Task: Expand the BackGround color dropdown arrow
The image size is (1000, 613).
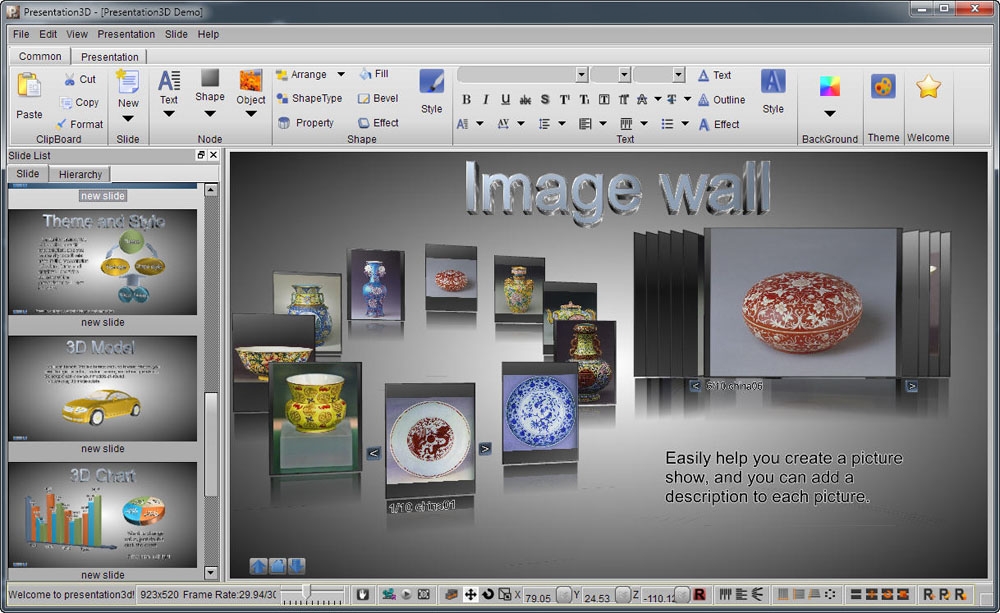Action: pos(829,114)
